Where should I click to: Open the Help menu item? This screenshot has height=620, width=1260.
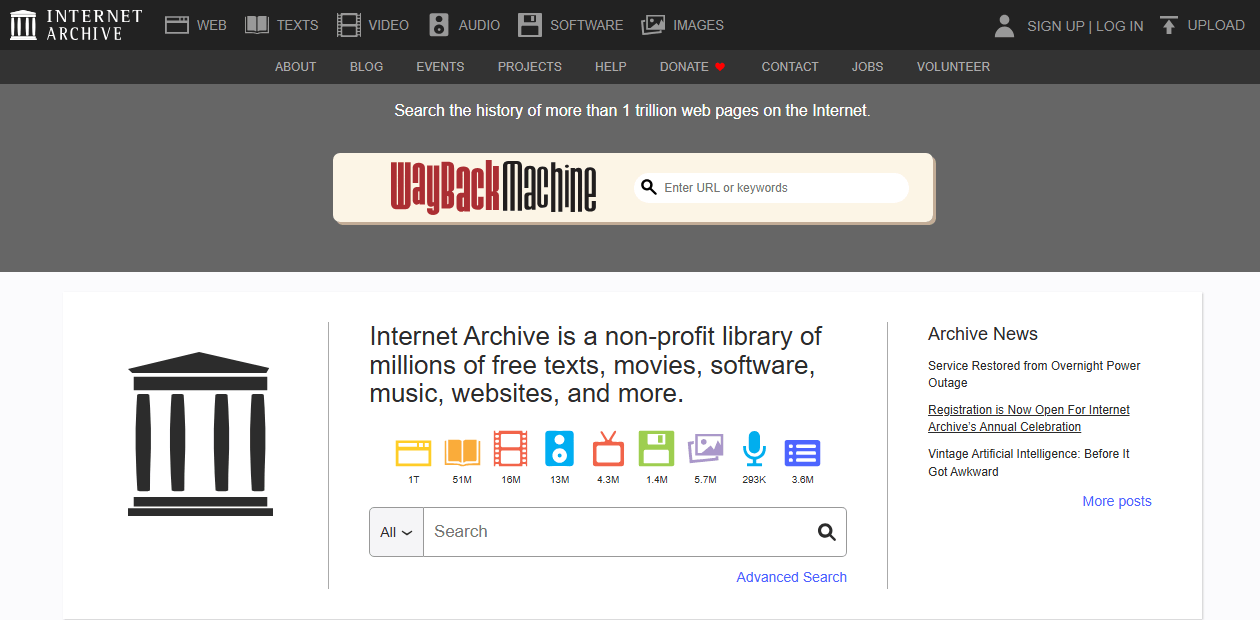point(611,67)
